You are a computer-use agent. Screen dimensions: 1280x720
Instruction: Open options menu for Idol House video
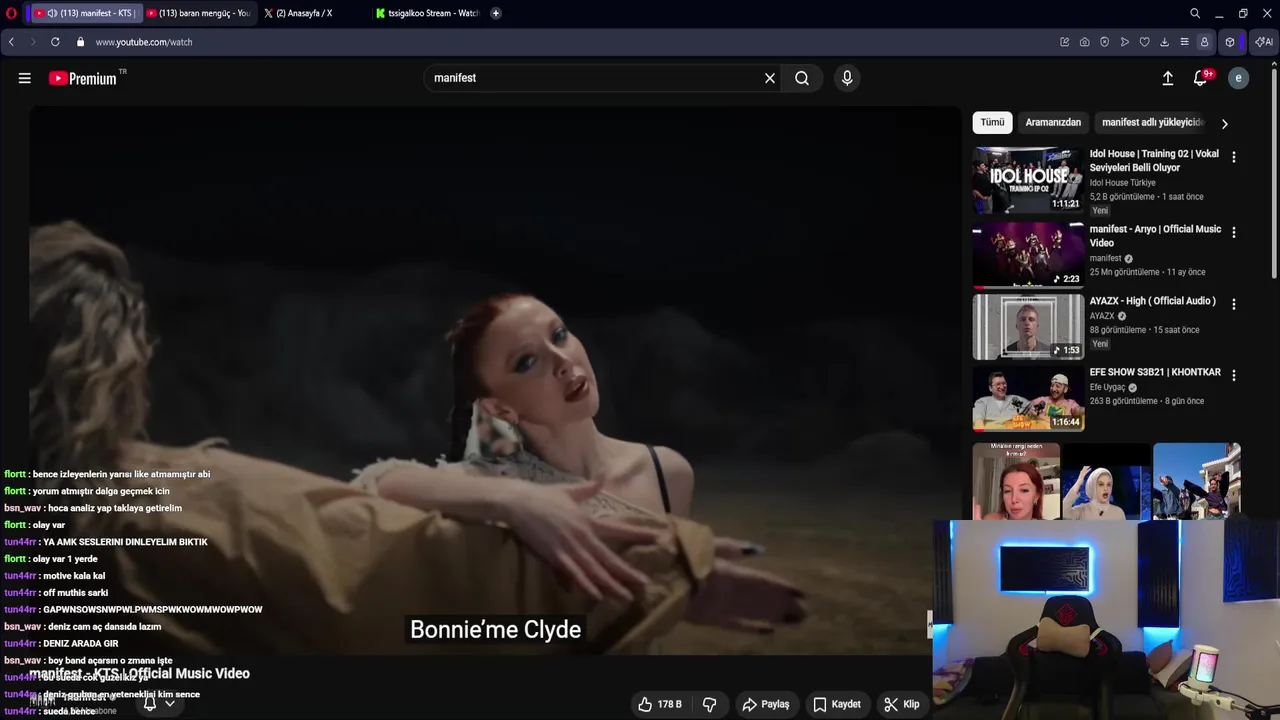tap(1233, 157)
